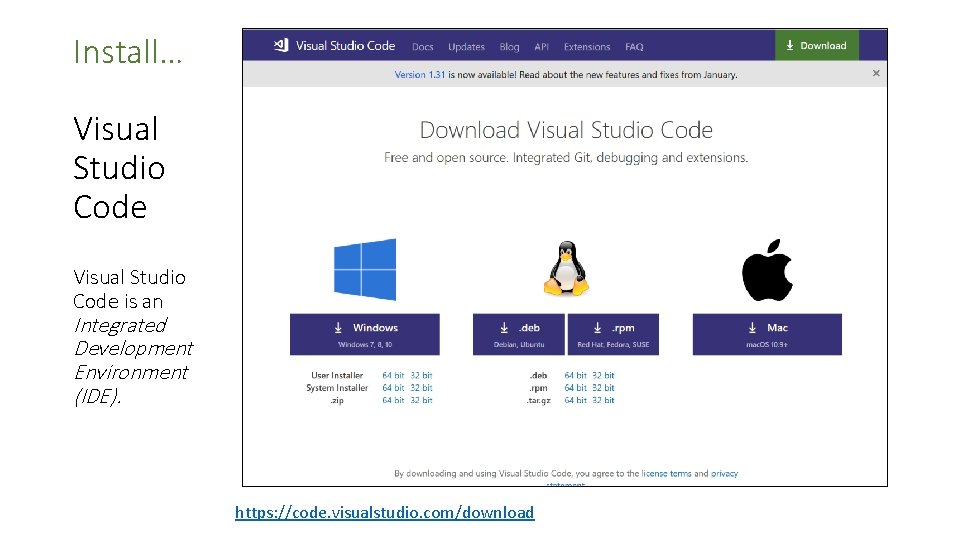Click the Apple logo icon
This screenshot has height=540, width=960.
coord(767,270)
